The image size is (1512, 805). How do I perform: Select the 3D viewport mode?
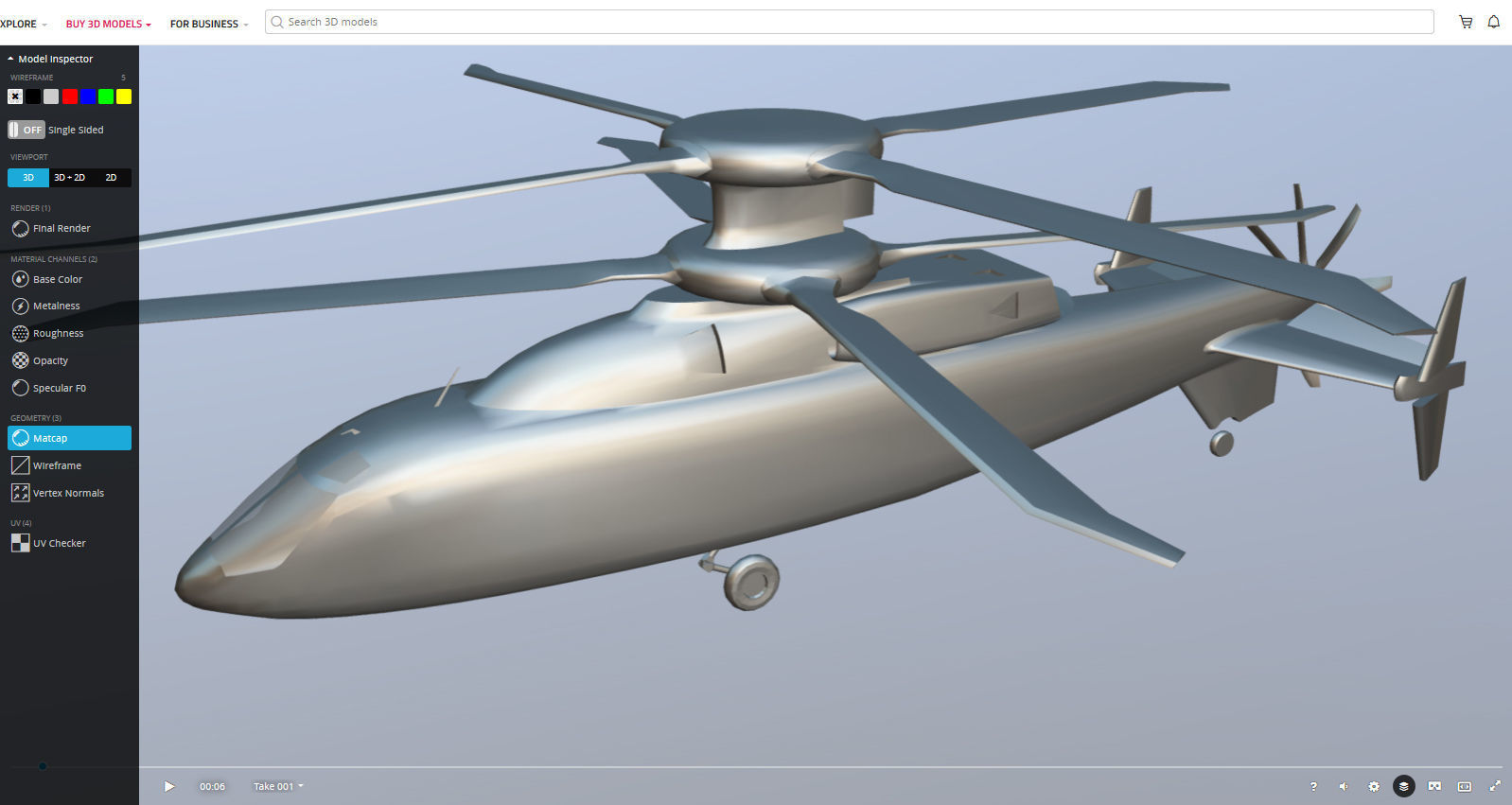[28, 178]
